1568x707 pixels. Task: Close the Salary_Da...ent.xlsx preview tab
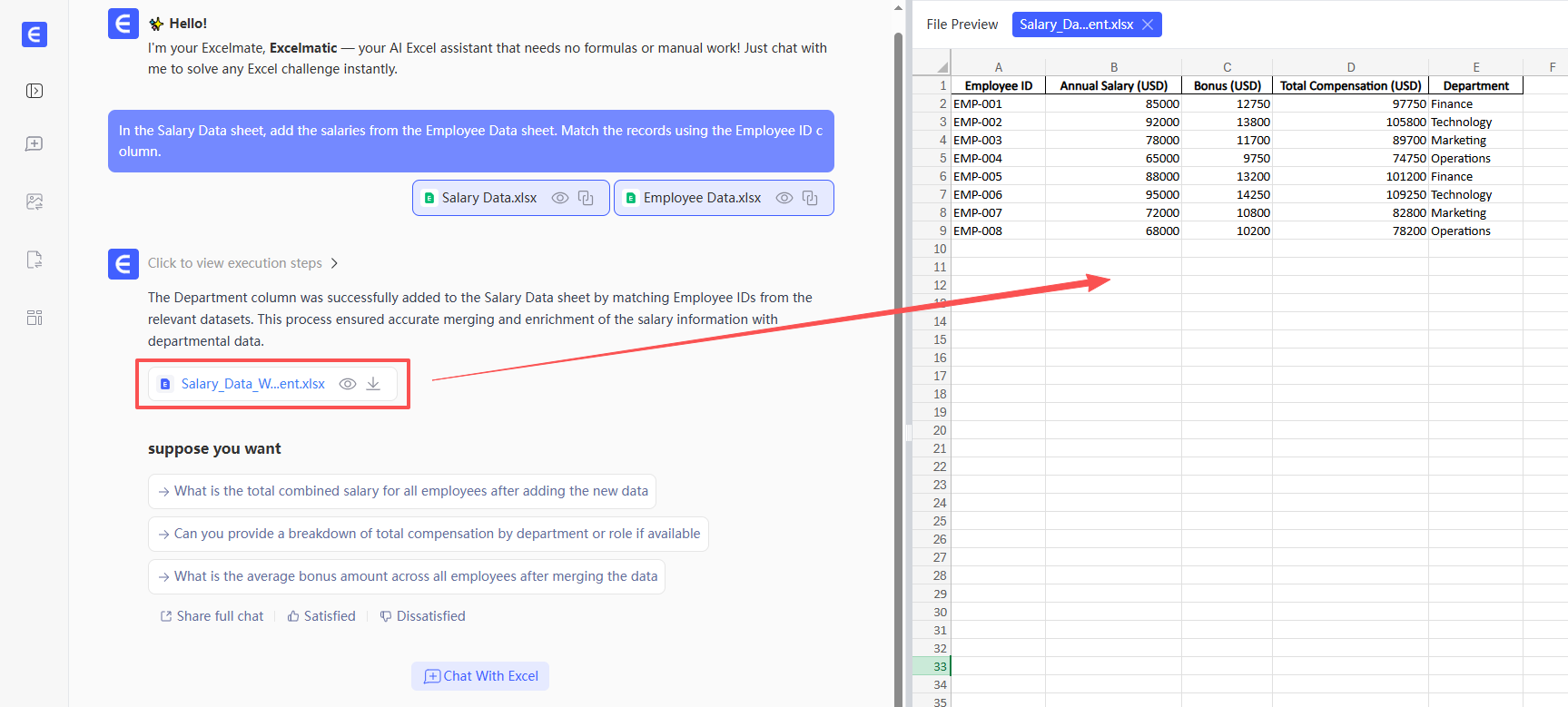1148,25
